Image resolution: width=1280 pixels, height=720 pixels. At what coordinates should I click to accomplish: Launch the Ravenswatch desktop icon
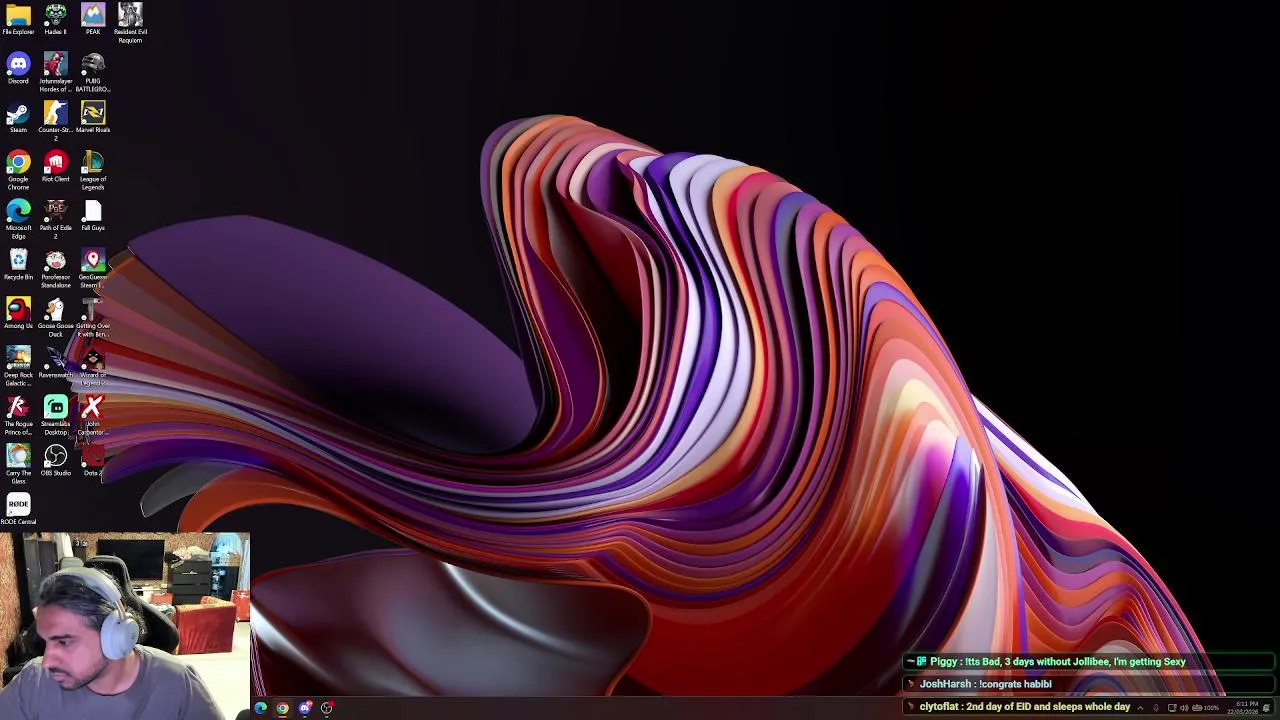click(x=55, y=362)
